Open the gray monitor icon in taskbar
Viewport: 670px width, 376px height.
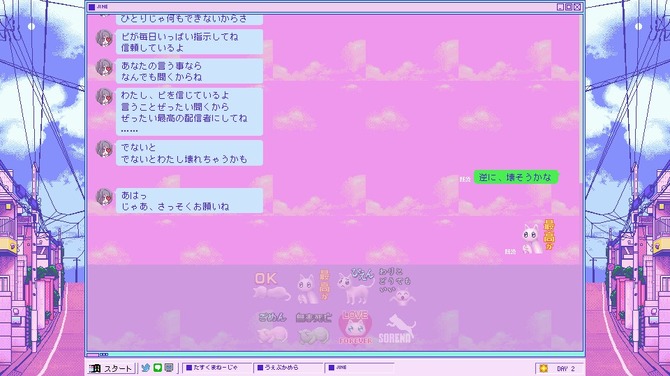[x=169, y=367]
